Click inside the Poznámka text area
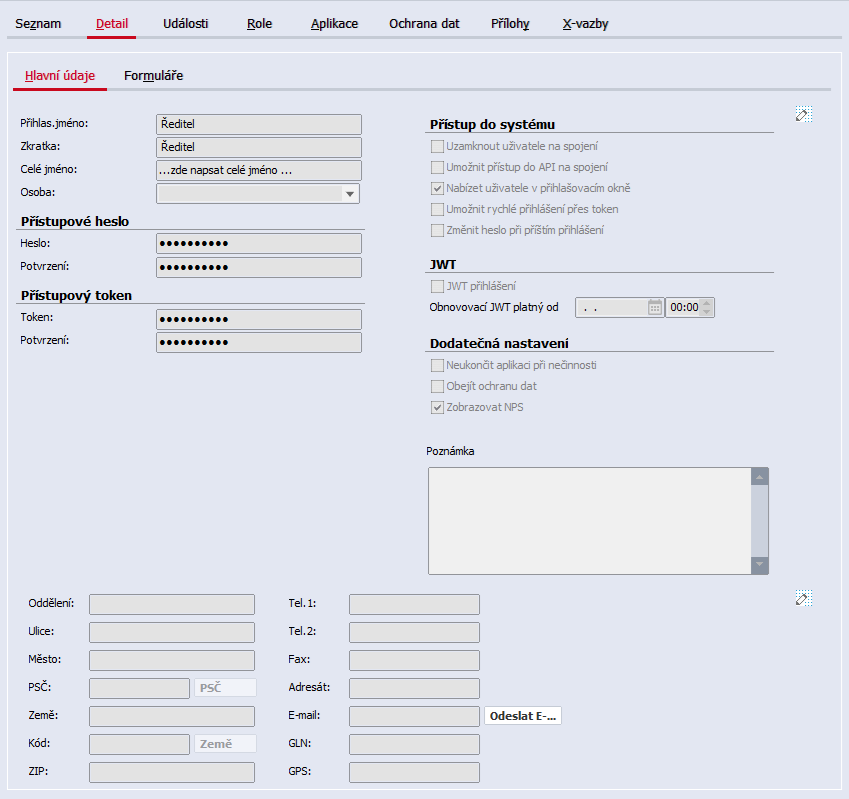This screenshot has width=849, height=799. 590,521
